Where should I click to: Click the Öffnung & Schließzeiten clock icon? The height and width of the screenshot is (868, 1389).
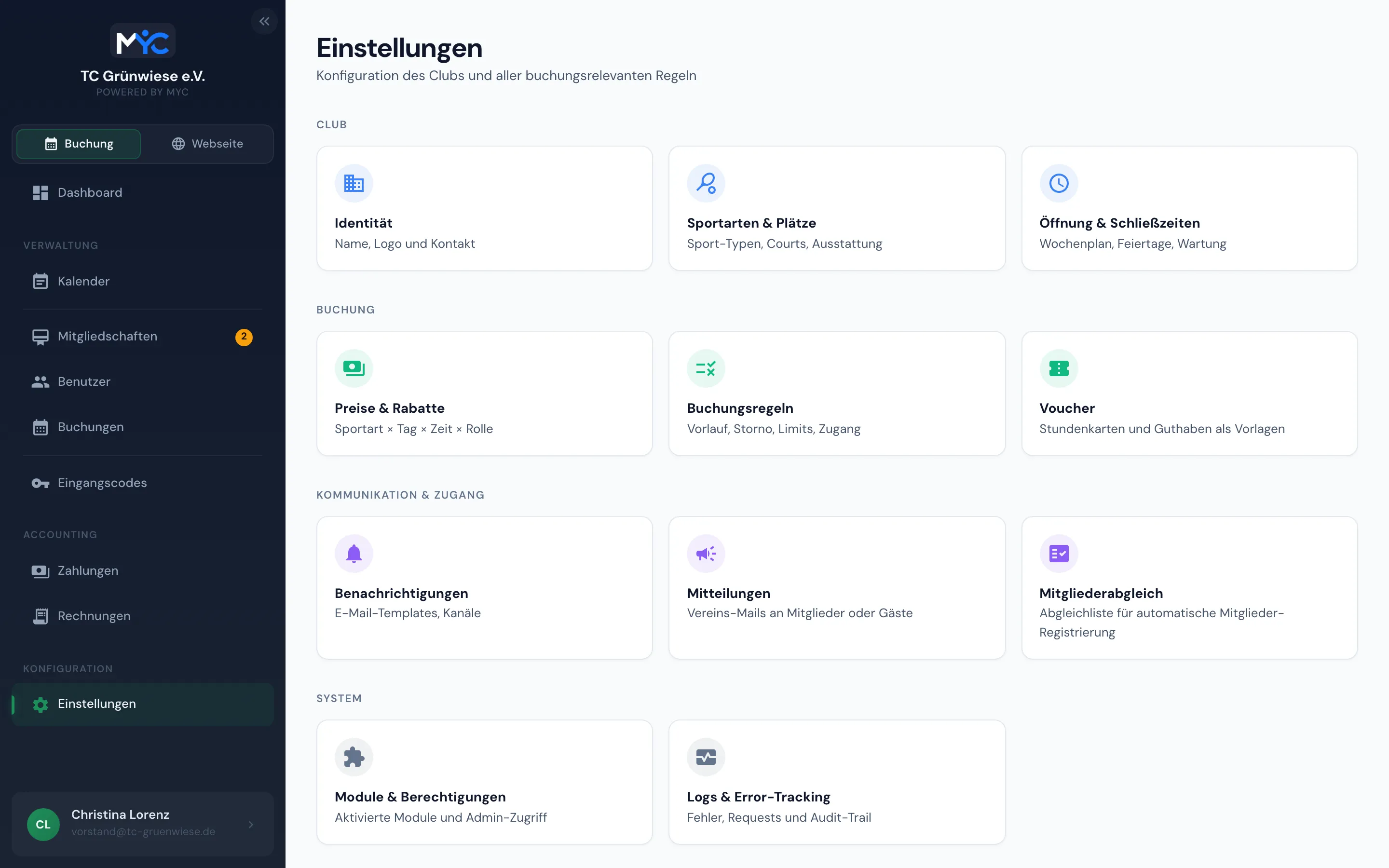coord(1059,184)
